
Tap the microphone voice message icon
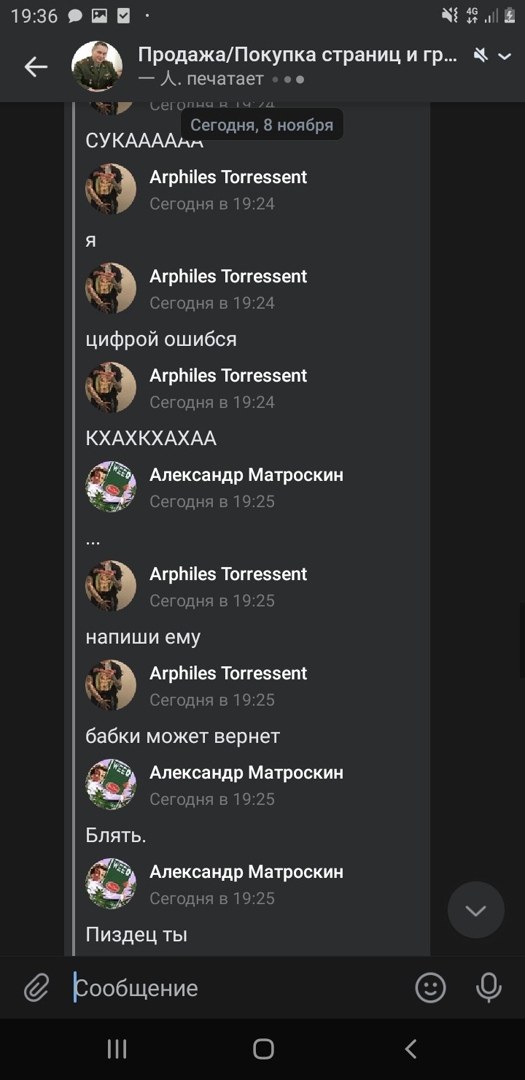pos(488,988)
